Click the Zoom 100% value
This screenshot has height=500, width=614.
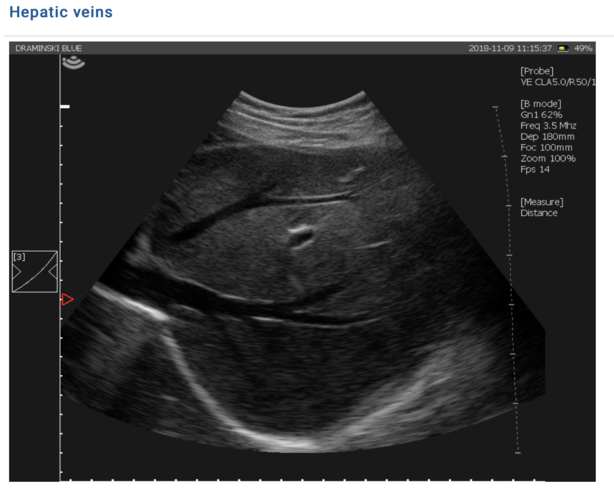tap(548, 159)
